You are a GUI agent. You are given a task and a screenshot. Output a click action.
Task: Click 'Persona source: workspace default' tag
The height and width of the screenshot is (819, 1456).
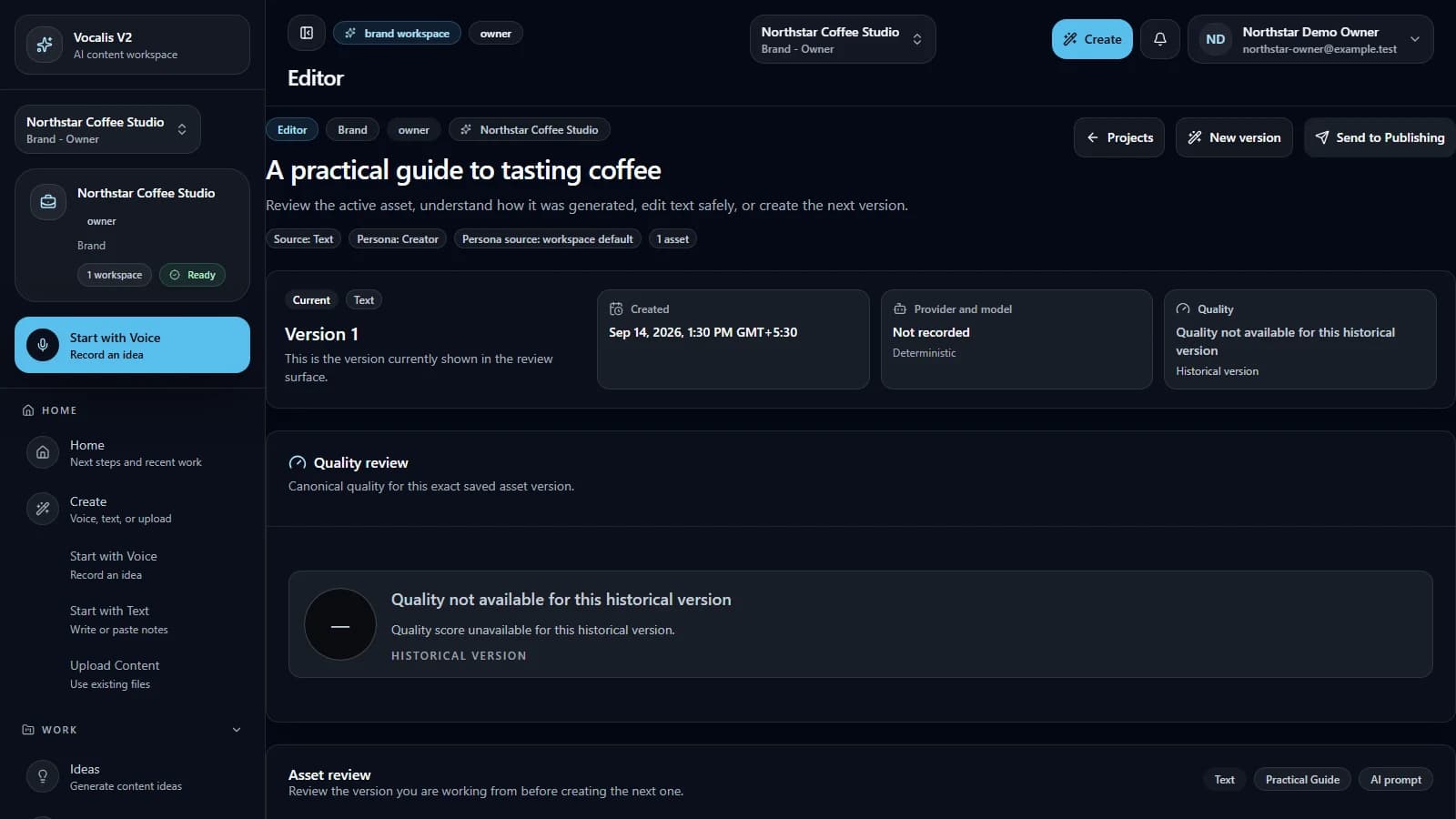click(548, 238)
